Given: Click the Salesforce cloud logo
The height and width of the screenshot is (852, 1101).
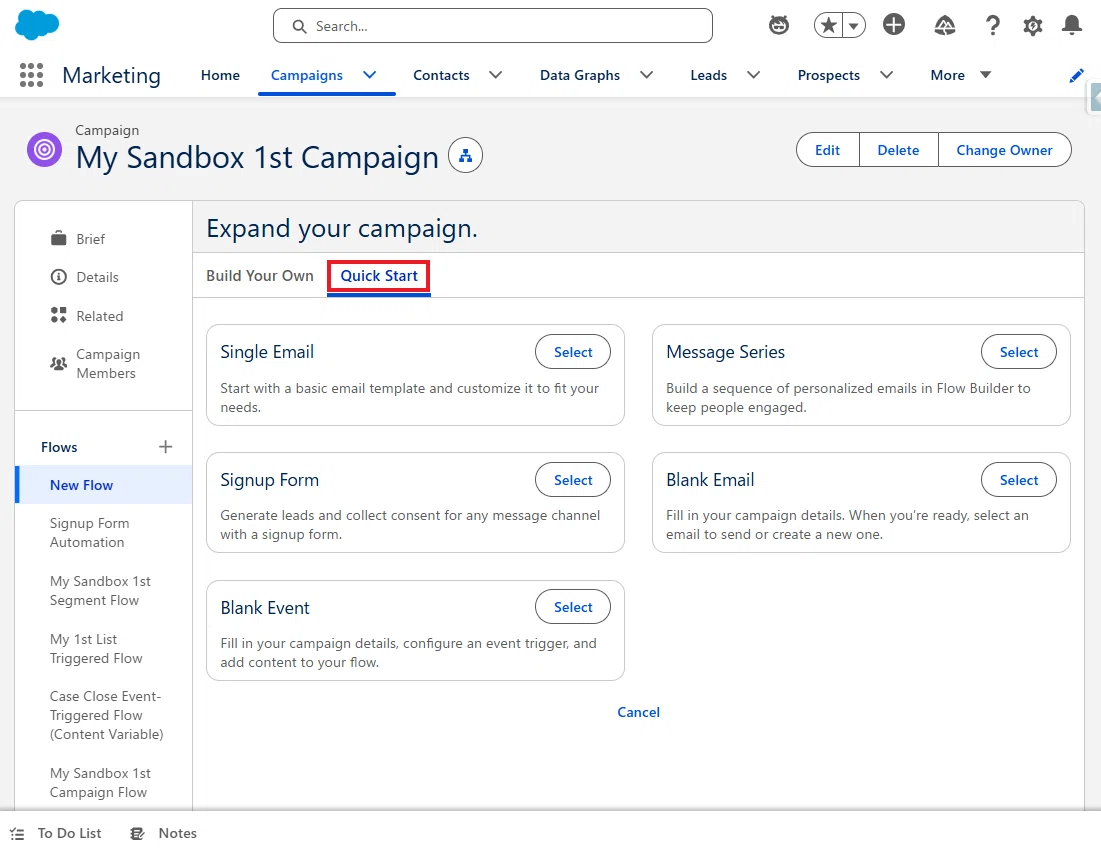Looking at the screenshot, I should [37, 25].
